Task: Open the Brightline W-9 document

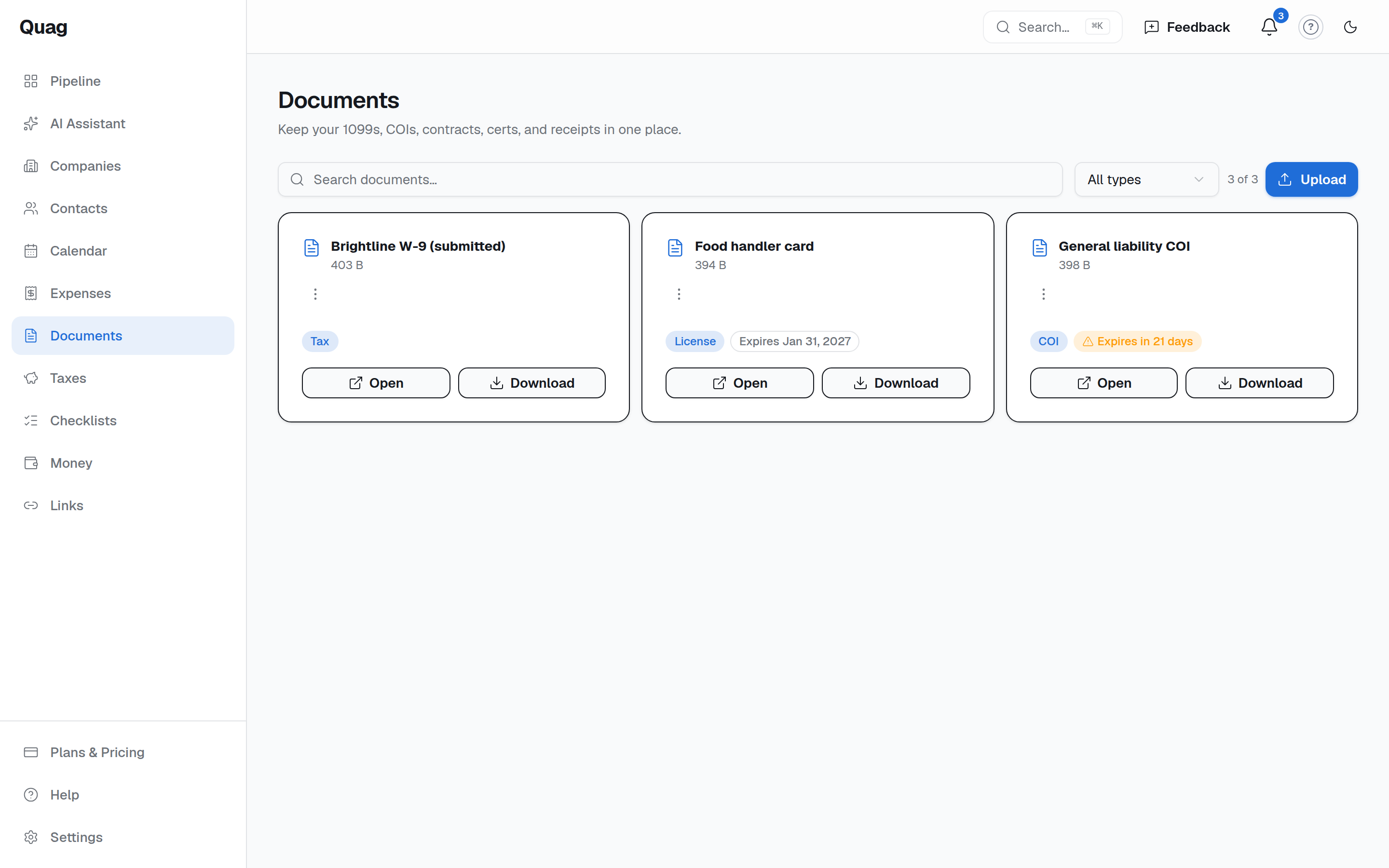Action: [x=376, y=383]
